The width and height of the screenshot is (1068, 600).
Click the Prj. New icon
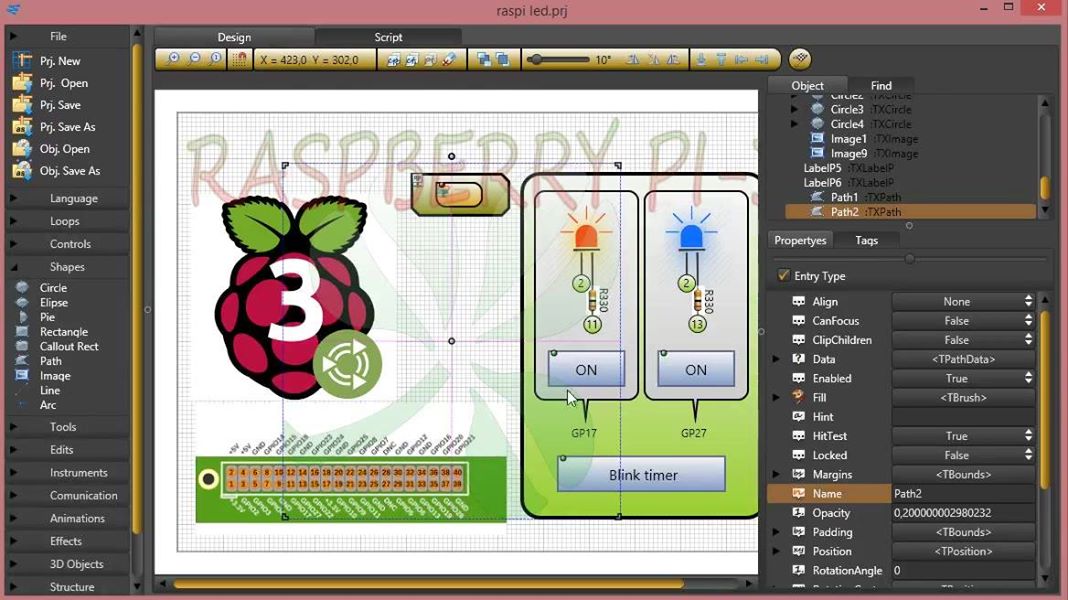(x=22, y=61)
